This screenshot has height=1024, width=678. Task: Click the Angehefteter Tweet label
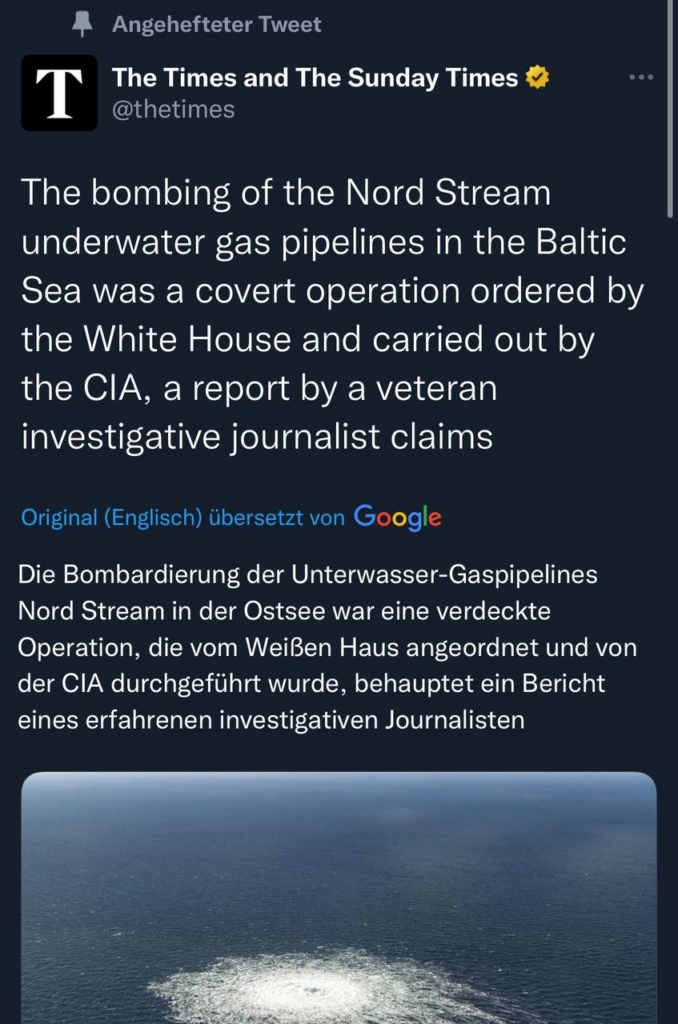(x=217, y=24)
